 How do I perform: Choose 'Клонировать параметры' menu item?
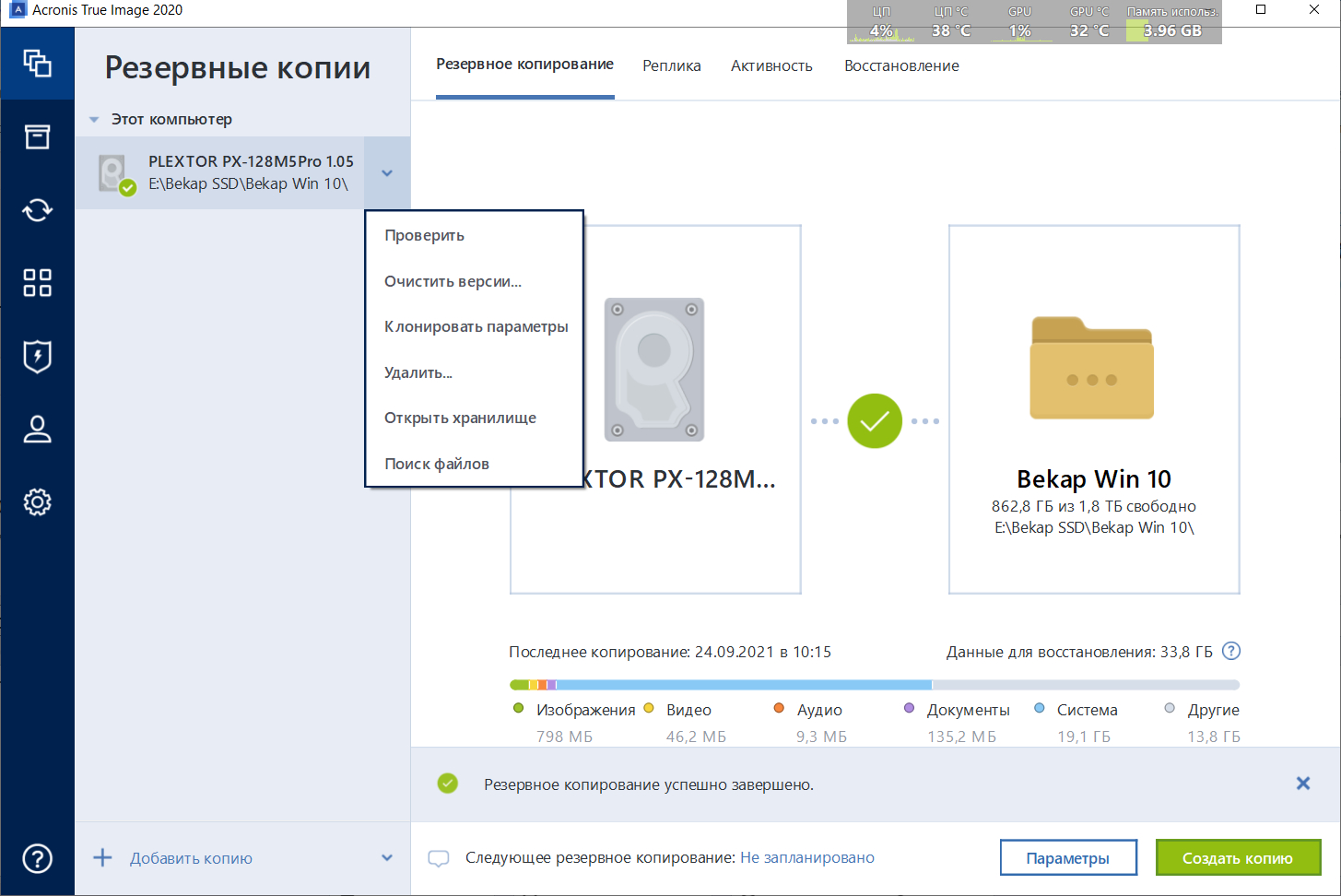pyautogui.click(x=475, y=326)
